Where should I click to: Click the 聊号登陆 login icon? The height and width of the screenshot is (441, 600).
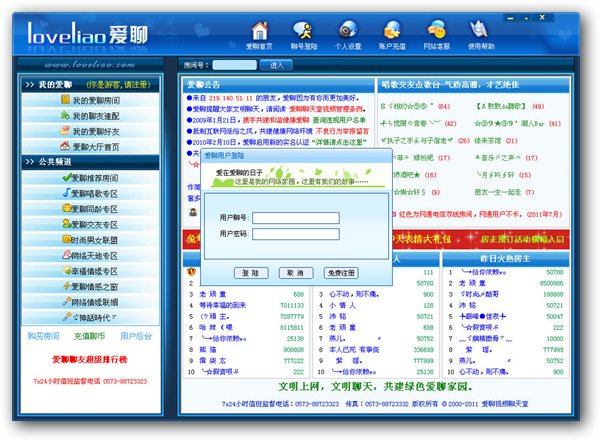tap(303, 36)
